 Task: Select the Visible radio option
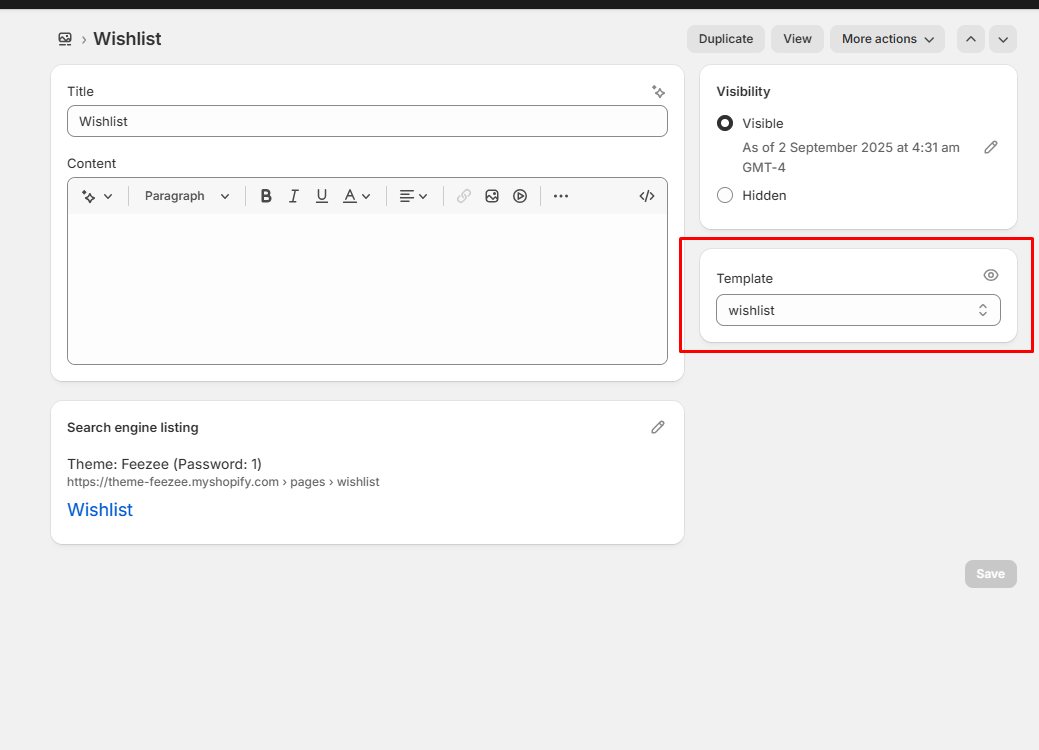725,123
